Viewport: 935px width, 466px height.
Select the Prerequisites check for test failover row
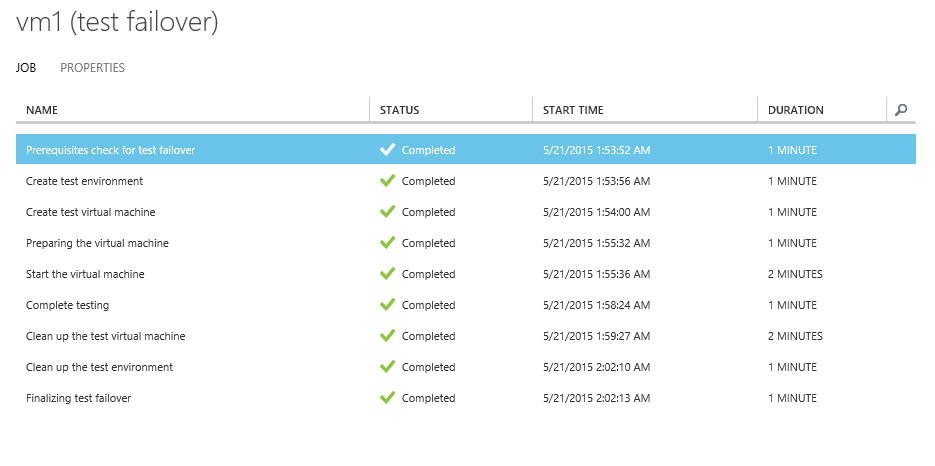[x=466, y=150]
